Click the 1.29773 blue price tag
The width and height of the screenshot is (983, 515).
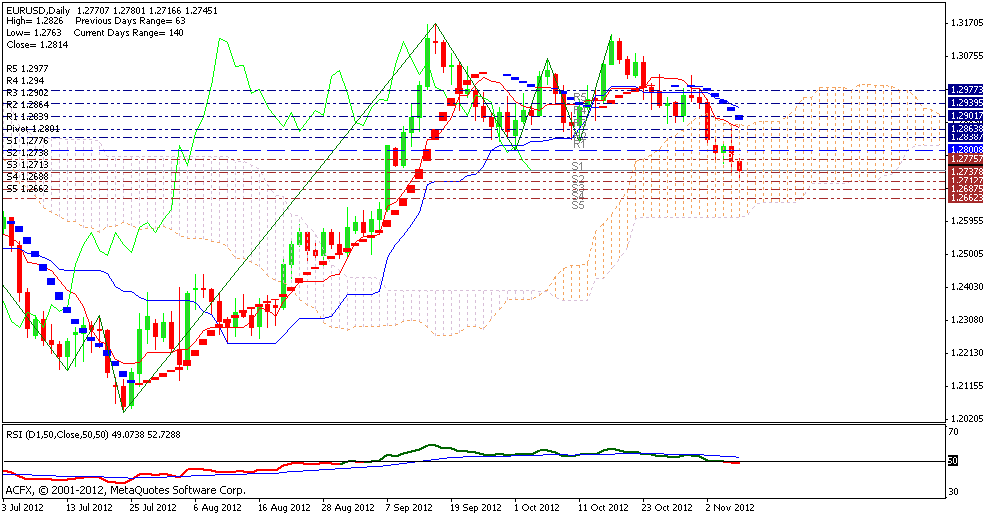click(x=963, y=90)
